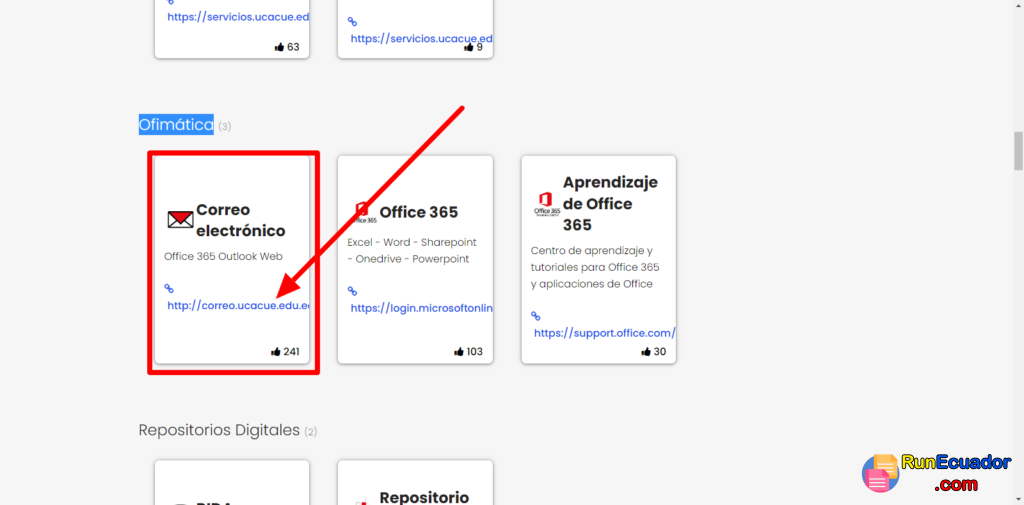The image size is (1024, 505).
Task: Click the Aprendizaje de Office 365 title
Action: pos(610,203)
